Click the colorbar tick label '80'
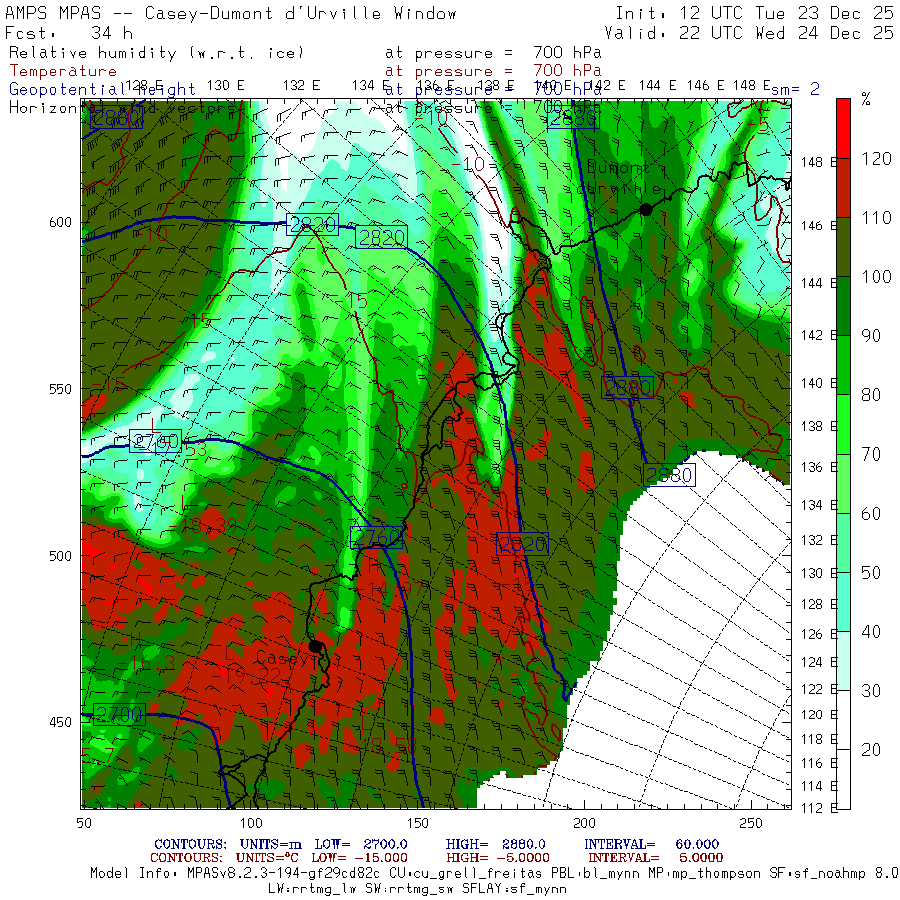900x900 pixels. 871,395
